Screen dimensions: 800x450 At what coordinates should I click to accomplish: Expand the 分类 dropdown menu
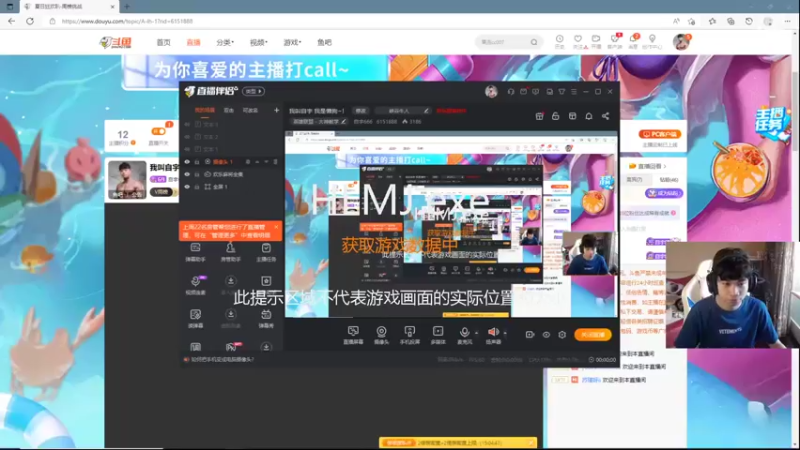tap(225, 42)
